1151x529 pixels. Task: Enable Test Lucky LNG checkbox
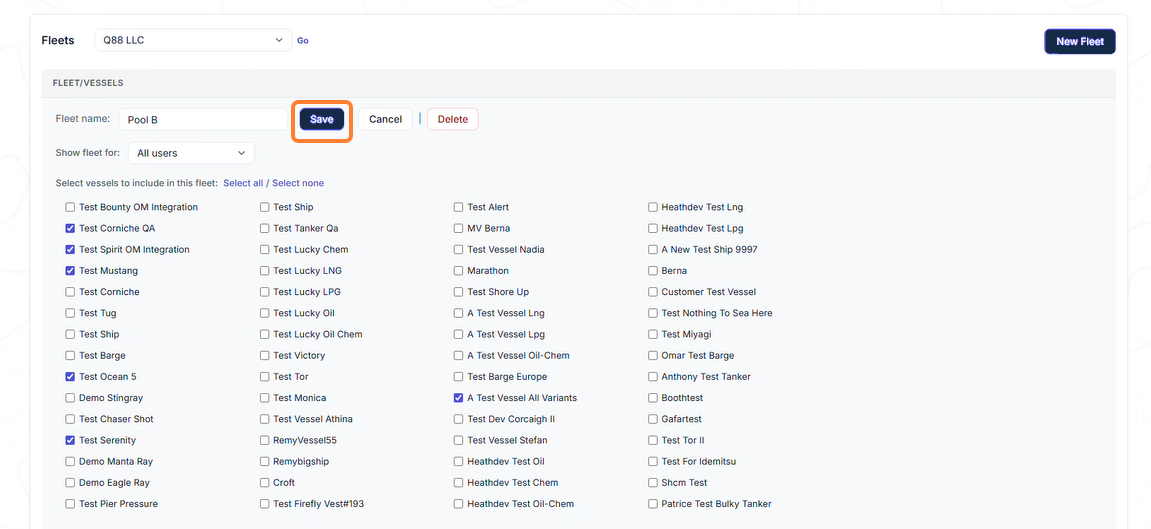click(x=265, y=271)
